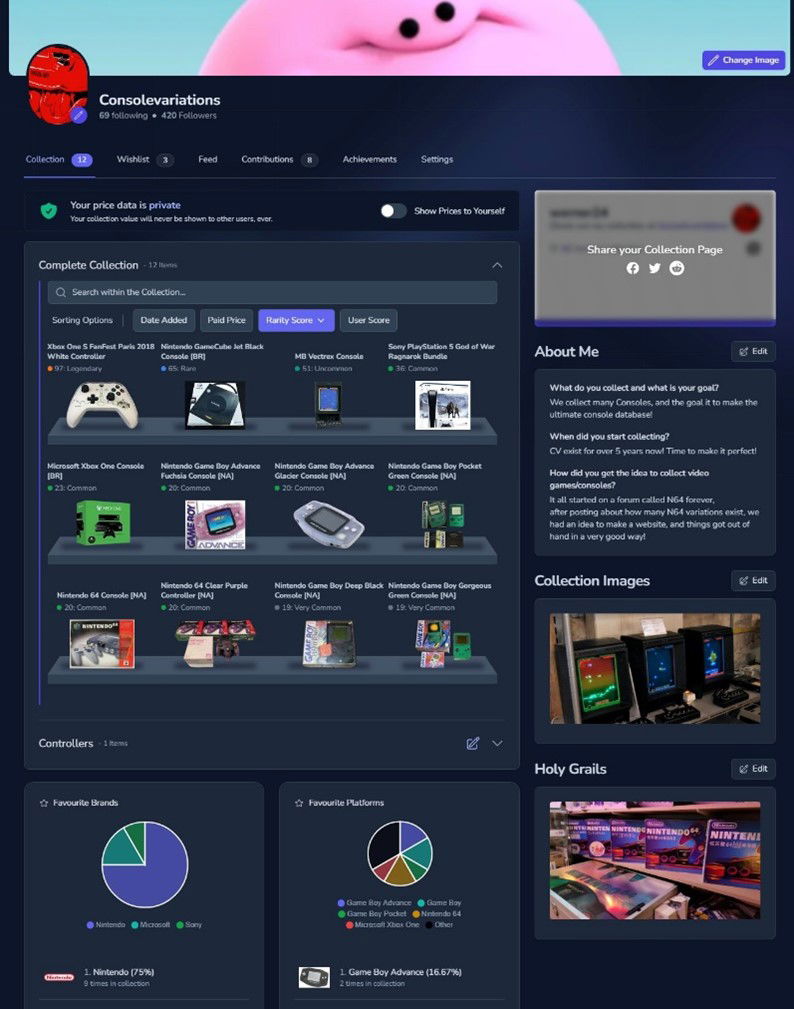The image size is (794, 1009).
Task: Click the Favourite Platforms star icon
Action: (299, 803)
